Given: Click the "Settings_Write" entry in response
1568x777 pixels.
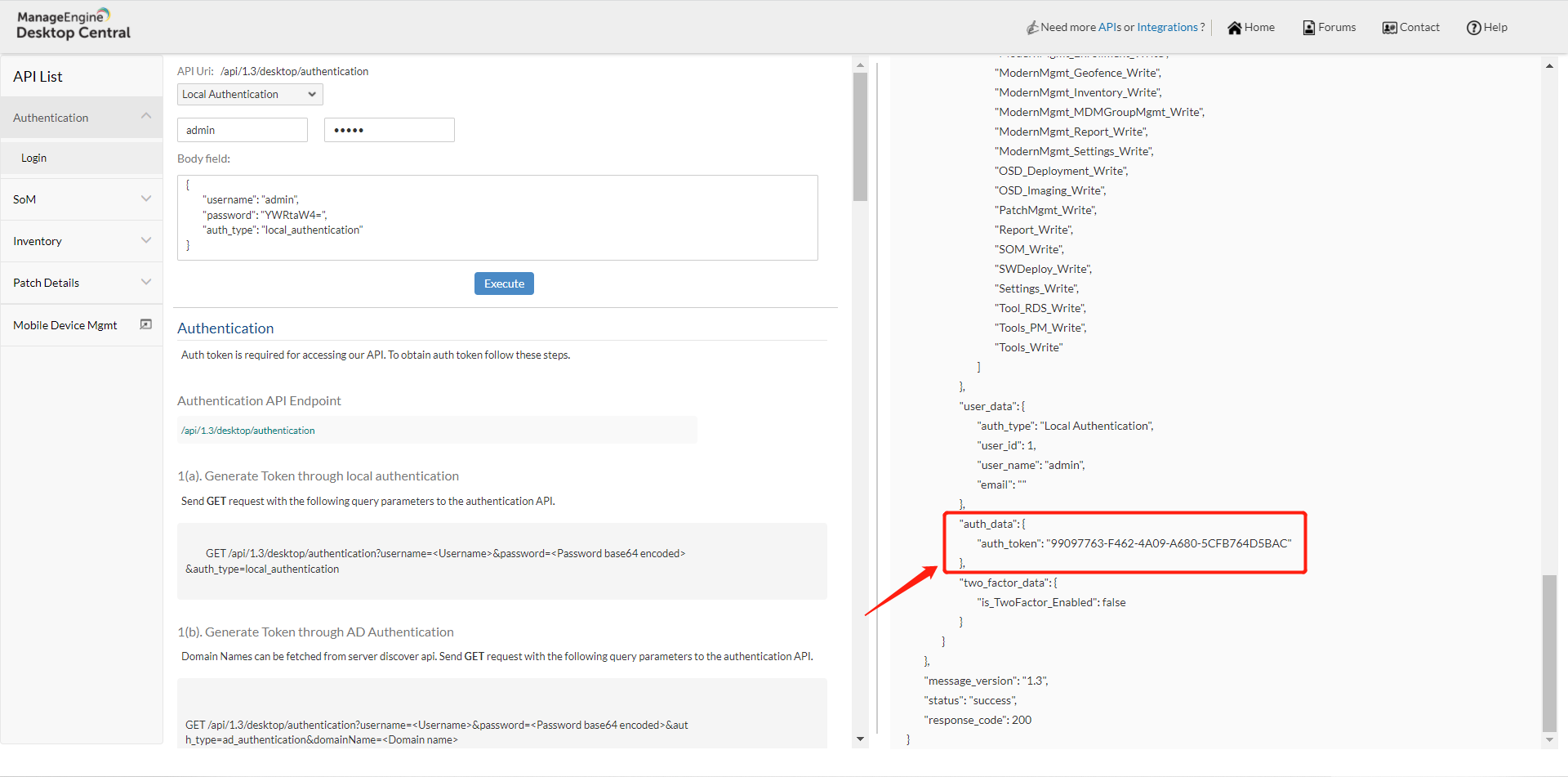Looking at the screenshot, I should coord(1036,288).
